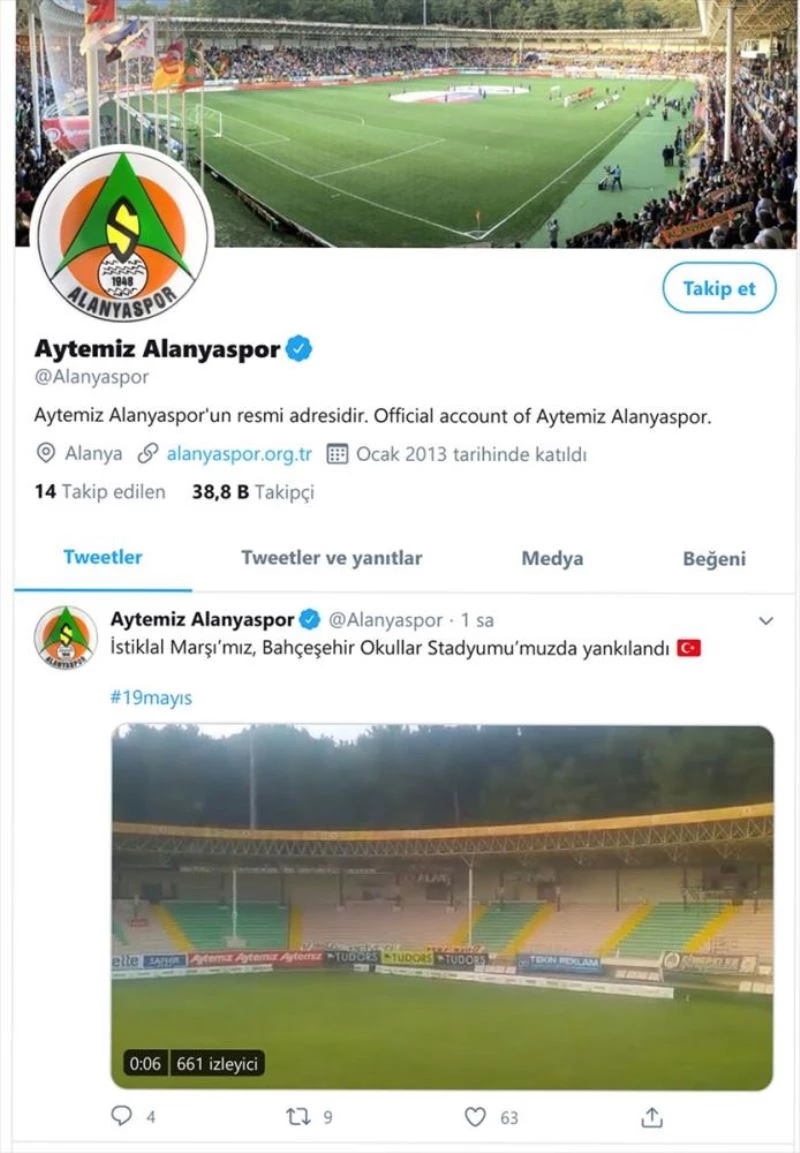The width and height of the screenshot is (800, 1153).
Task: Open the share icon under the tweet
Action: 651,1116
